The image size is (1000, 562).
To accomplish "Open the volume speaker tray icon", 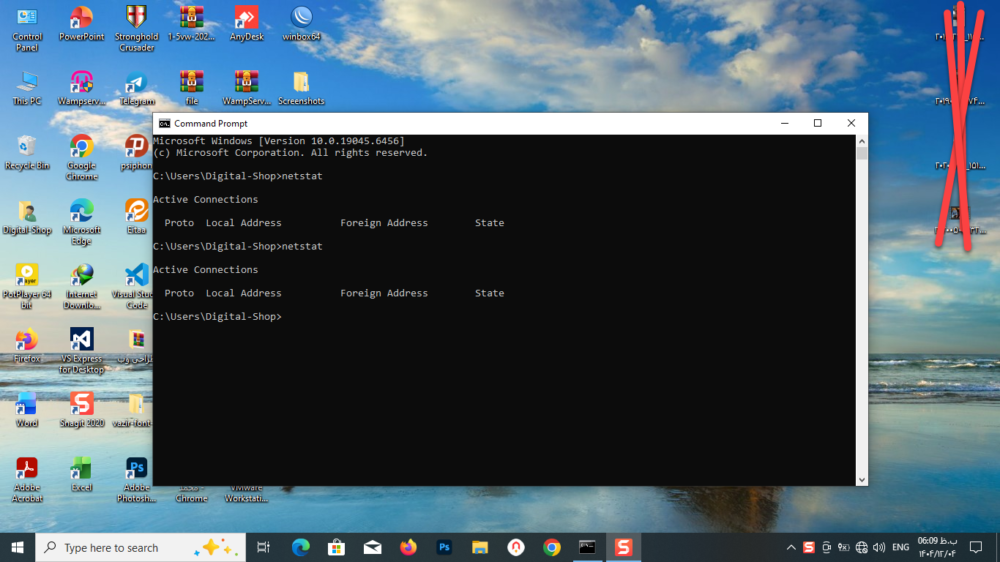I will [879, 547].
